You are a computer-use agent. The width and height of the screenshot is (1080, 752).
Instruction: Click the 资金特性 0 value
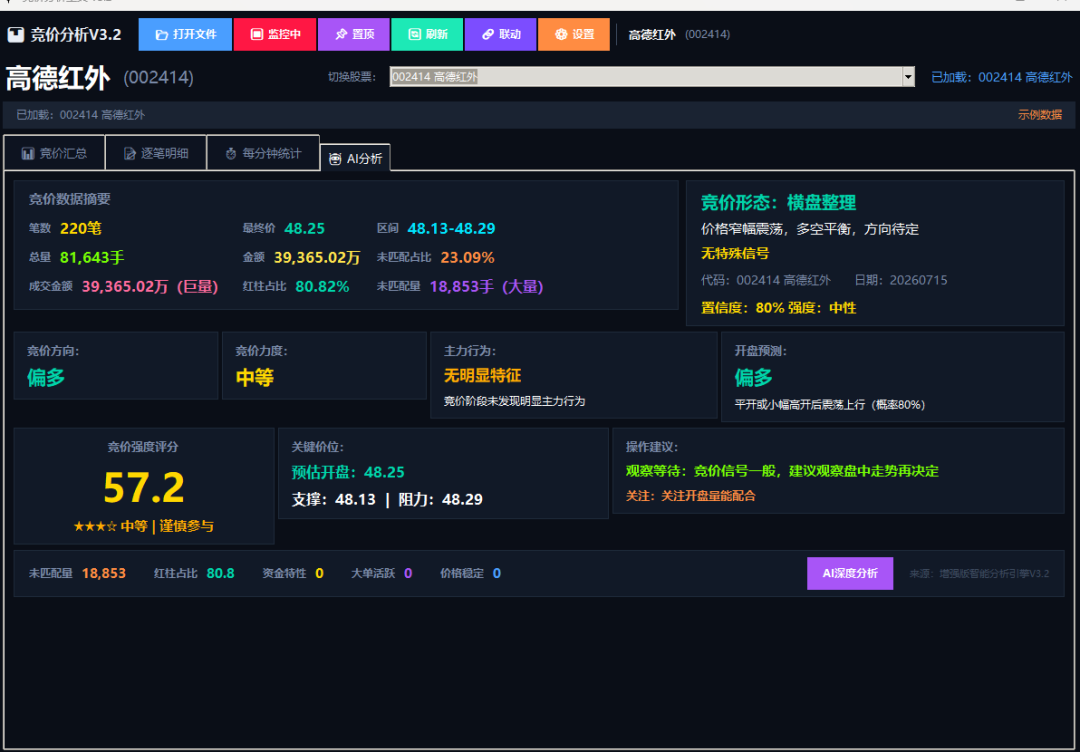(320, 573)
